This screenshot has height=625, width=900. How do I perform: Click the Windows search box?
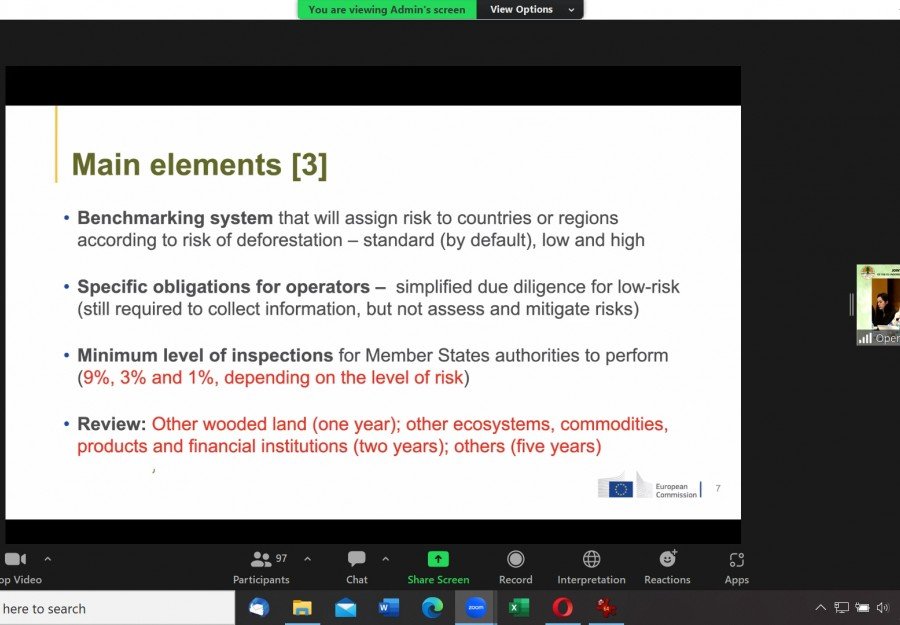117,608
